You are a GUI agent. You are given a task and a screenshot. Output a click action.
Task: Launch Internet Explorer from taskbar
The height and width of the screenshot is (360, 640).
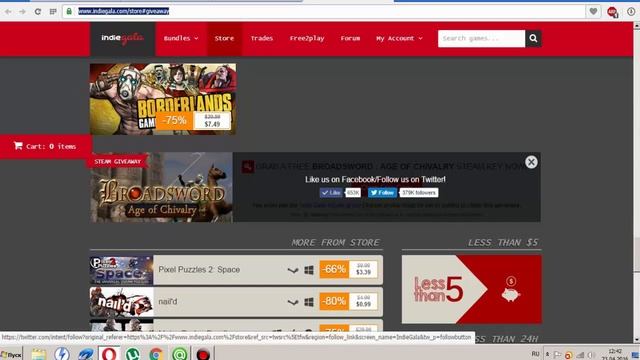coord(86,354)
